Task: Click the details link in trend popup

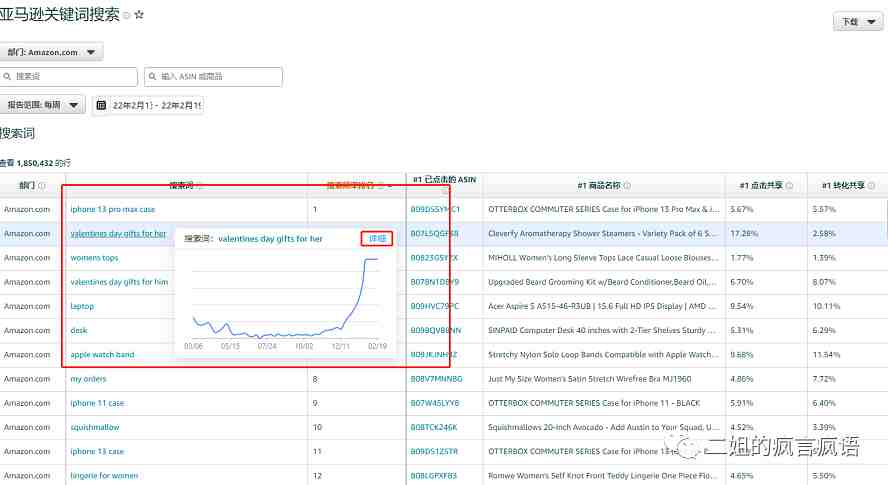Action: tap(377, 239)
